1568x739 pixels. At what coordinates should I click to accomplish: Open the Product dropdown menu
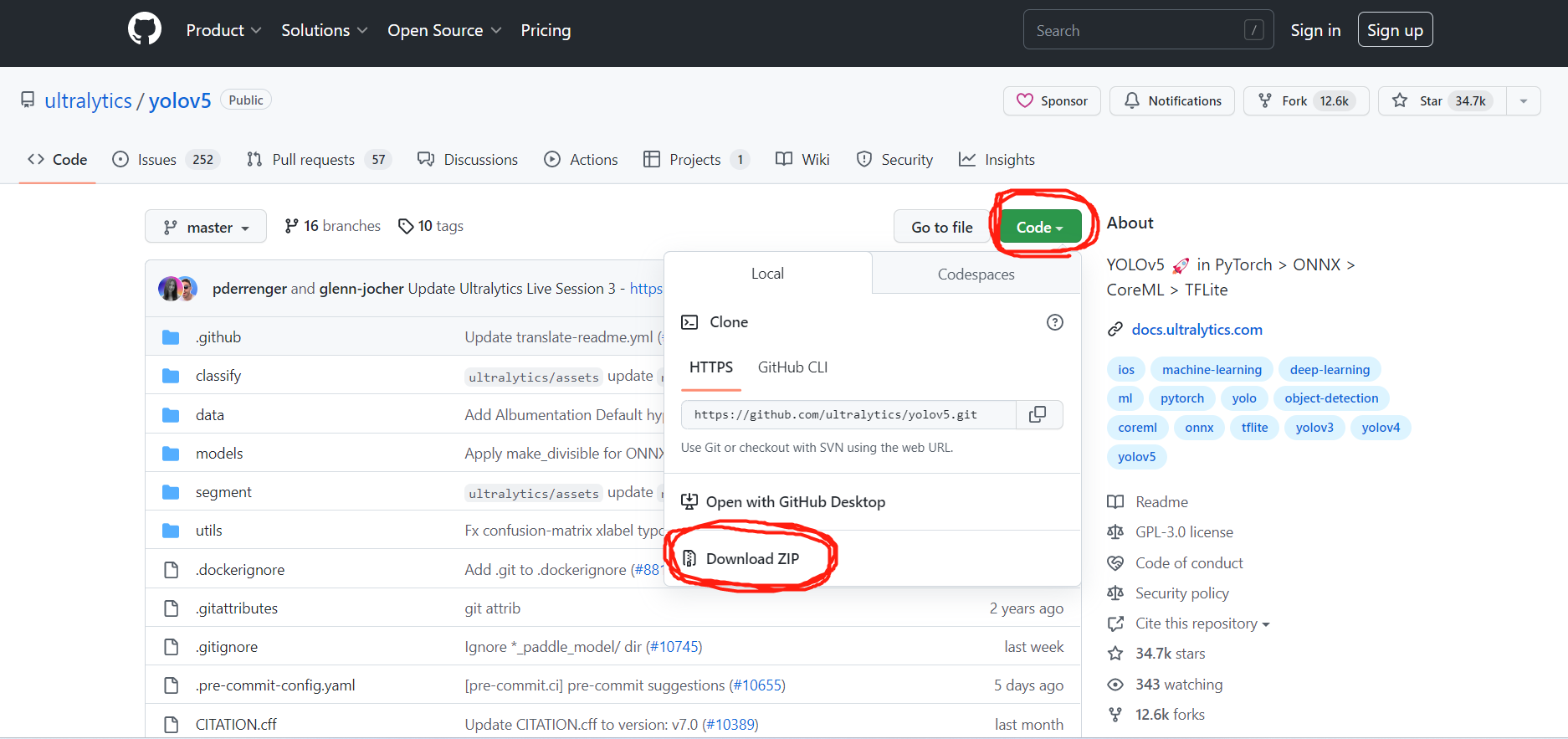point(223,30)
